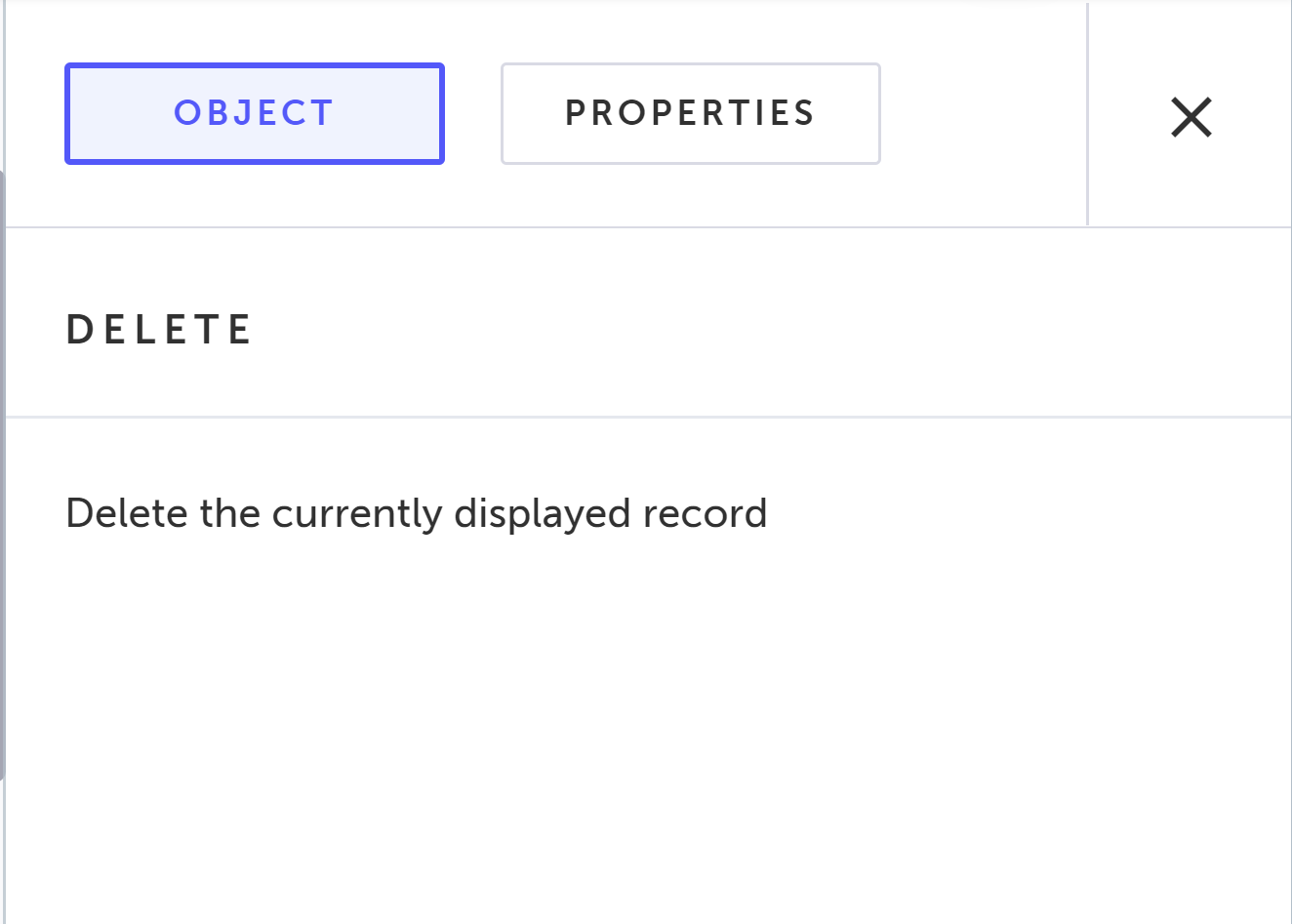Image resolution: width=1292 pixels, height=924 pixels.
Task: View the PROPERTIES panel
Action: (690, 113)
